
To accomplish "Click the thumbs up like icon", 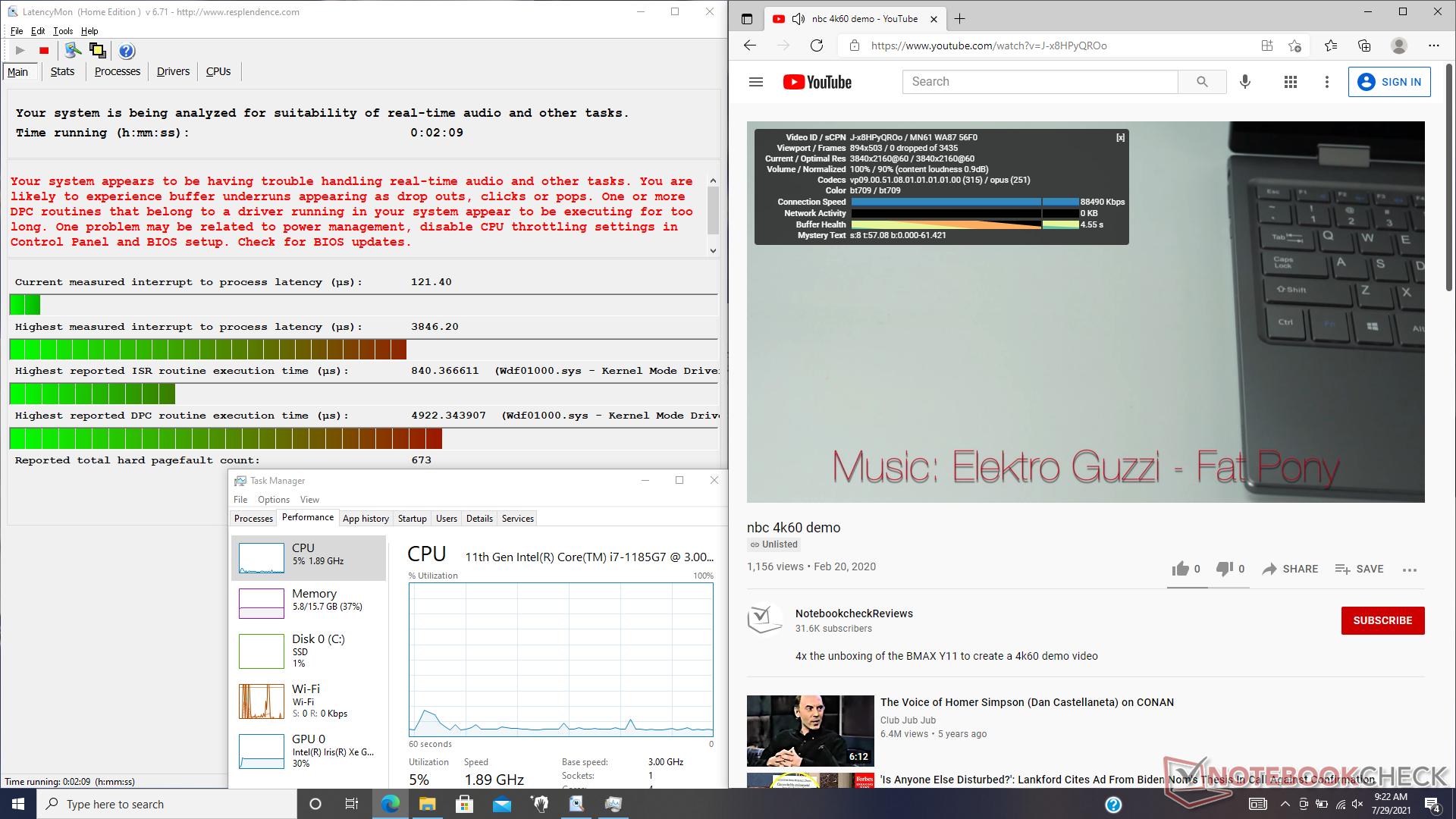I will 1181,569.
